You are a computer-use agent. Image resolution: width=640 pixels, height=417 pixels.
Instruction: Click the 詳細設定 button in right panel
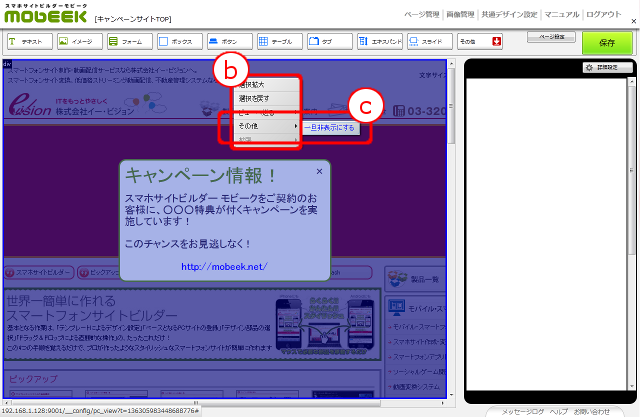(602, 67)
